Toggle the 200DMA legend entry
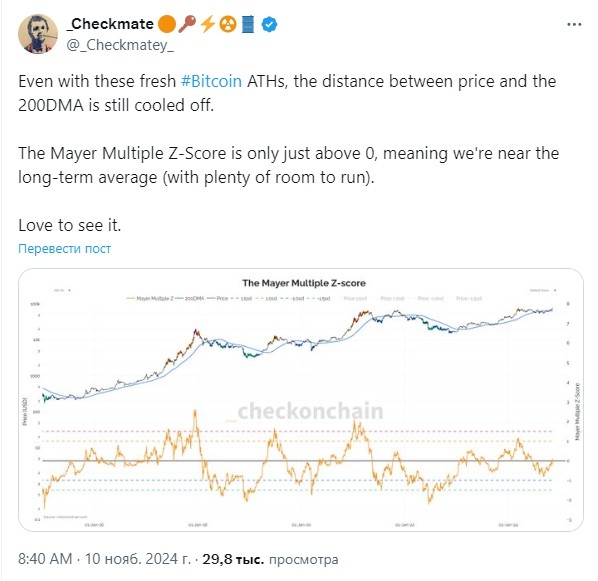 point(190,298)
